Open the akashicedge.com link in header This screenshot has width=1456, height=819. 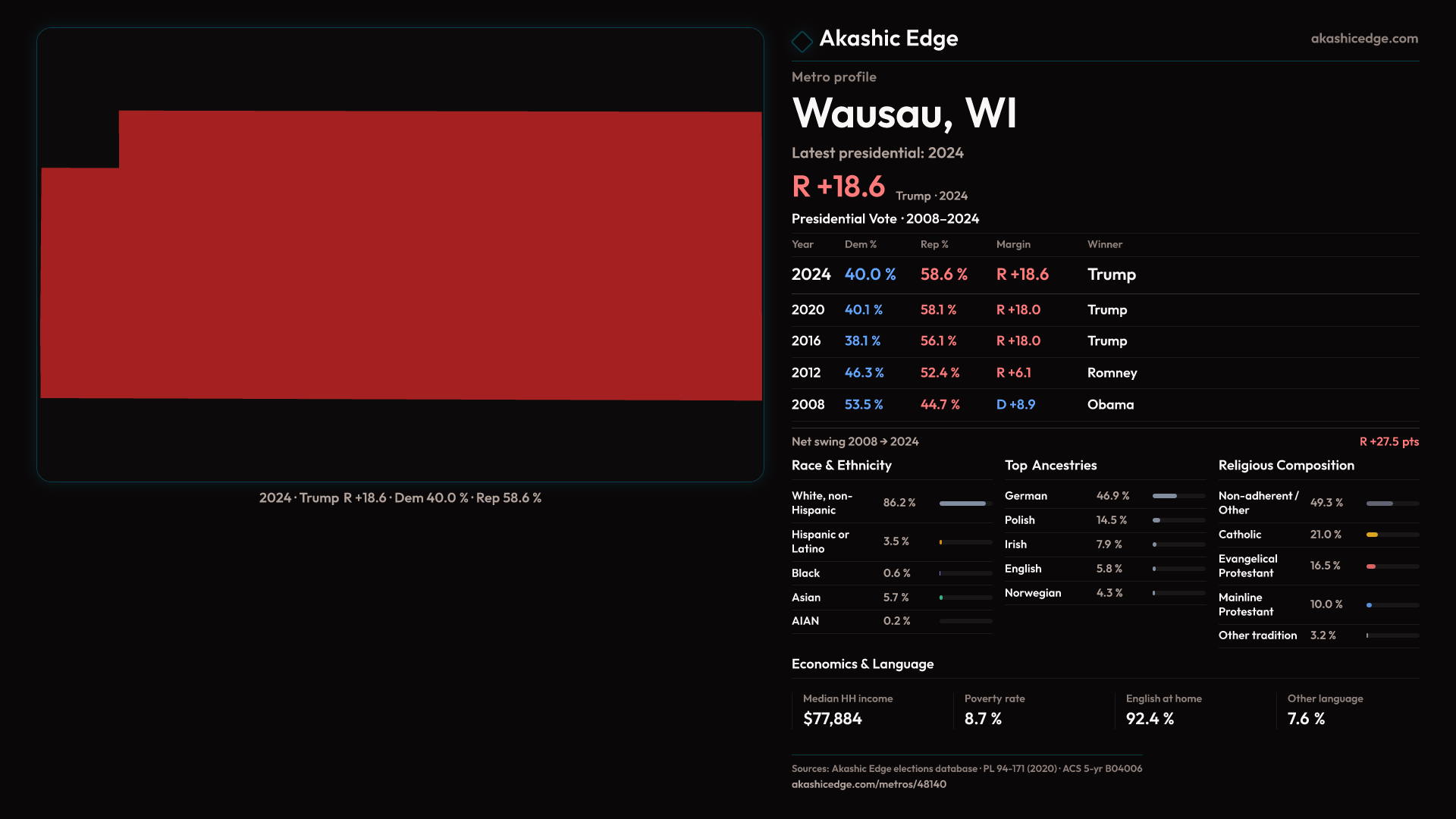tap(1363, 38)
